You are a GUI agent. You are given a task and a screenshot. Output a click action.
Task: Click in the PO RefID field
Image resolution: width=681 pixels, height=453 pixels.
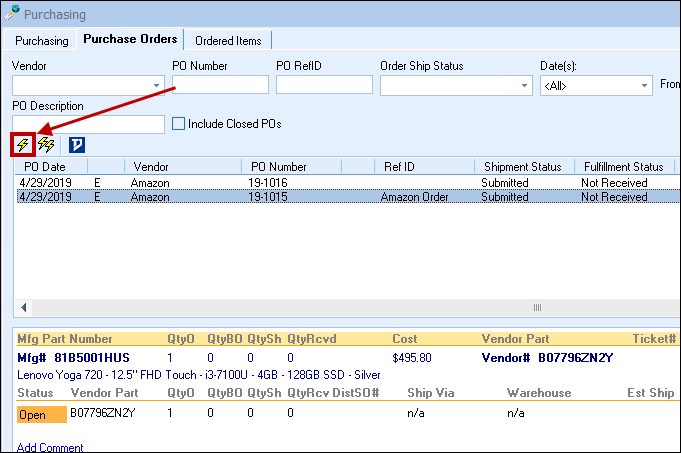[x=324, y=85]
